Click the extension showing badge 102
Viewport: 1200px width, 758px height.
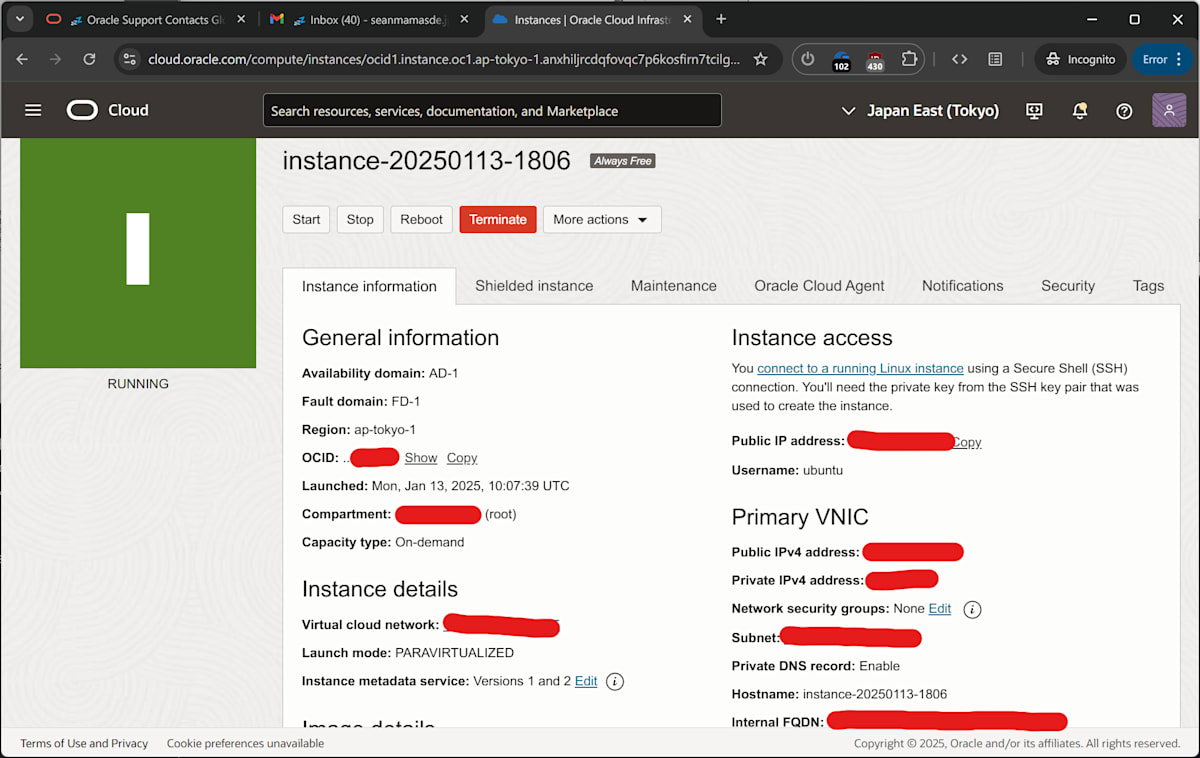coord(841,60)
